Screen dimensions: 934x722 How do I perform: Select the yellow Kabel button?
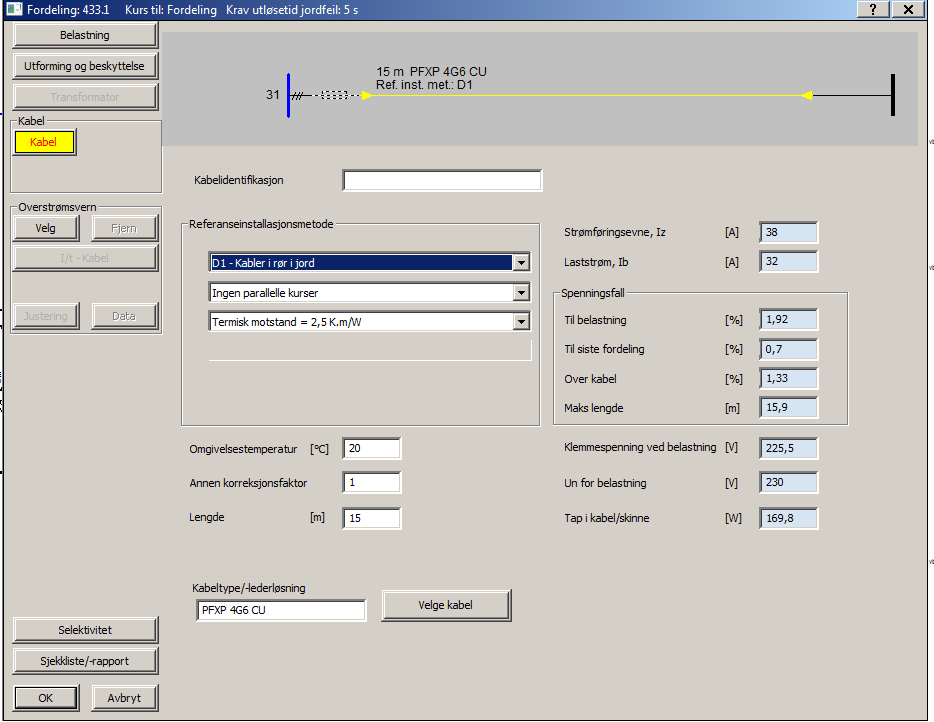tap(44, 142)
